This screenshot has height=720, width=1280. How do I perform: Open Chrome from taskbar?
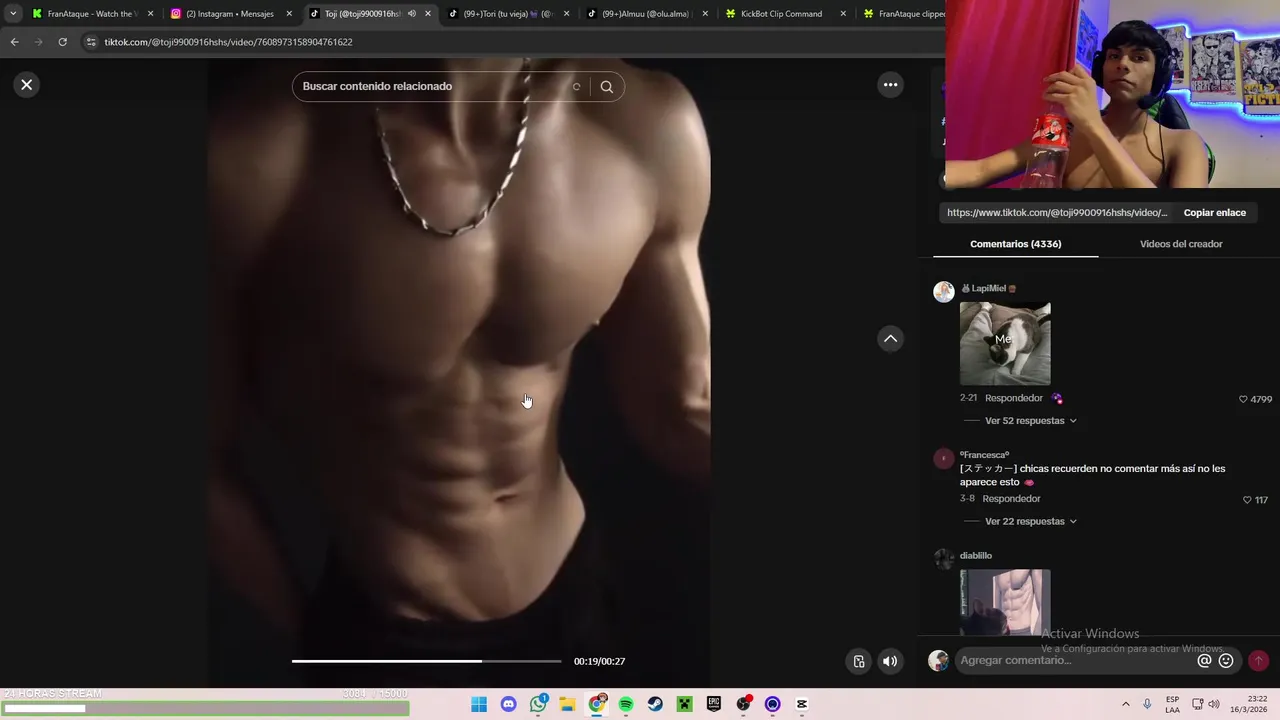click(597, 704)
